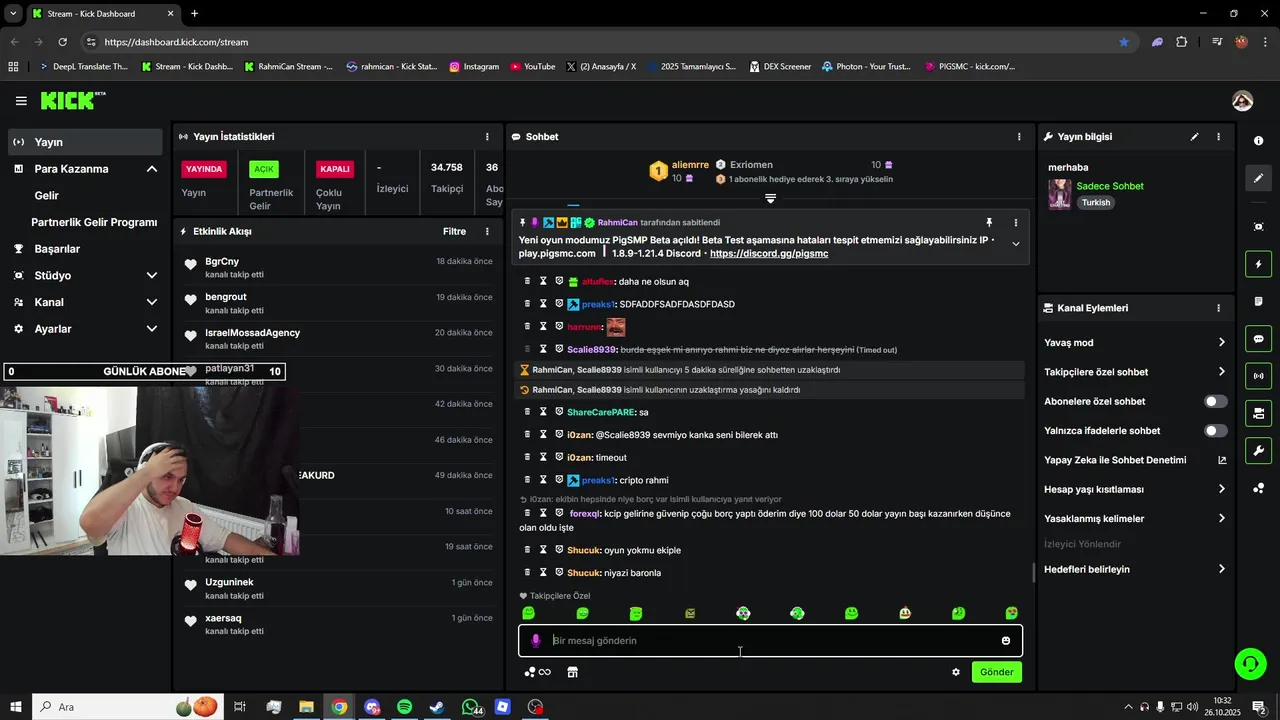
Task: Open Yavaş mod options
Action: (x=1134, y=343)
